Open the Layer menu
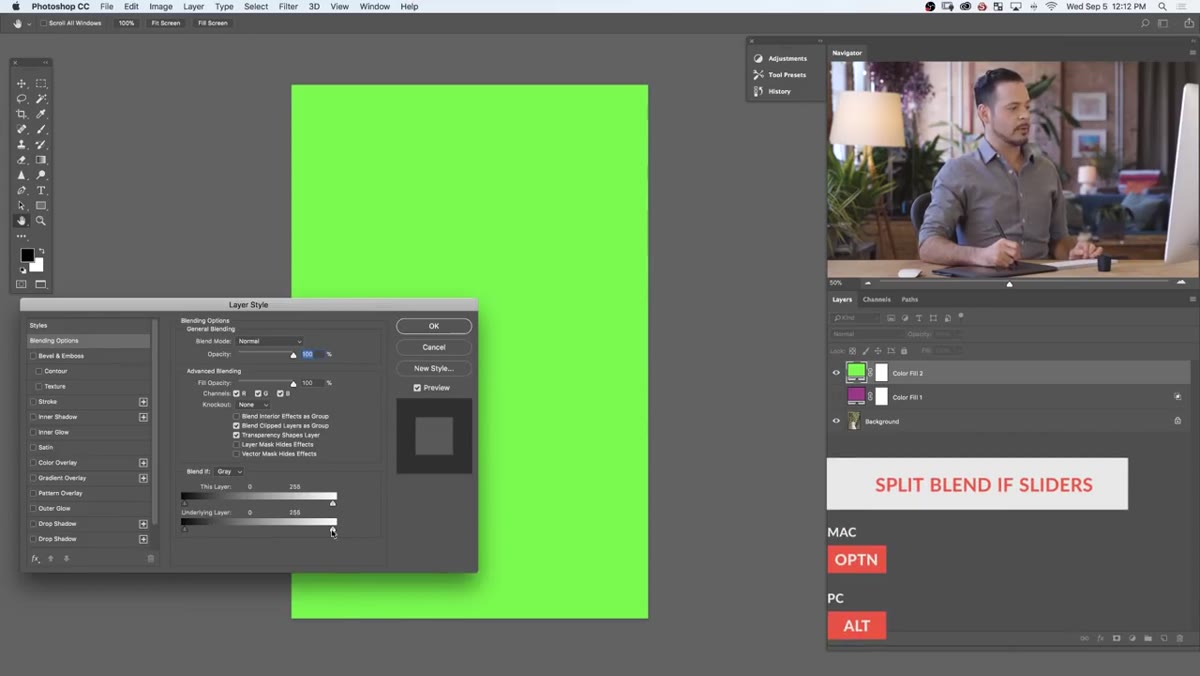Image resolution: width=1200 pixels, height=676 pixels. coord(193,6)
